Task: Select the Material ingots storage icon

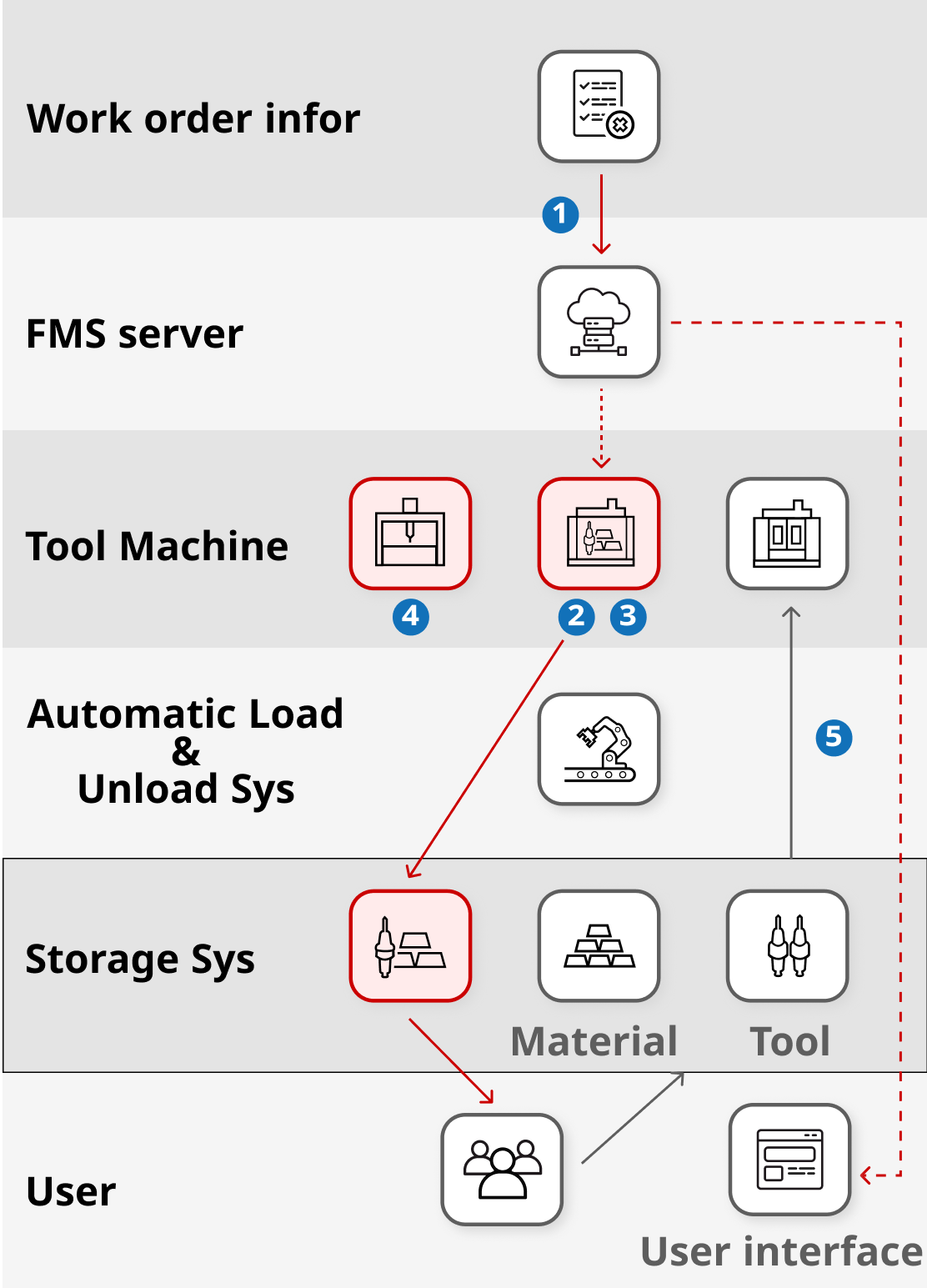Action: pos(599,945)
